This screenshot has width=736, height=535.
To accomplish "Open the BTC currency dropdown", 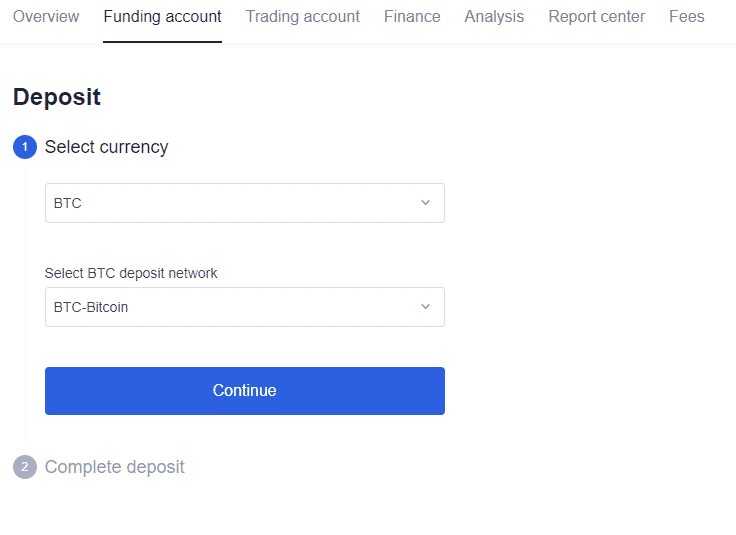I will [x=244, y=203].
